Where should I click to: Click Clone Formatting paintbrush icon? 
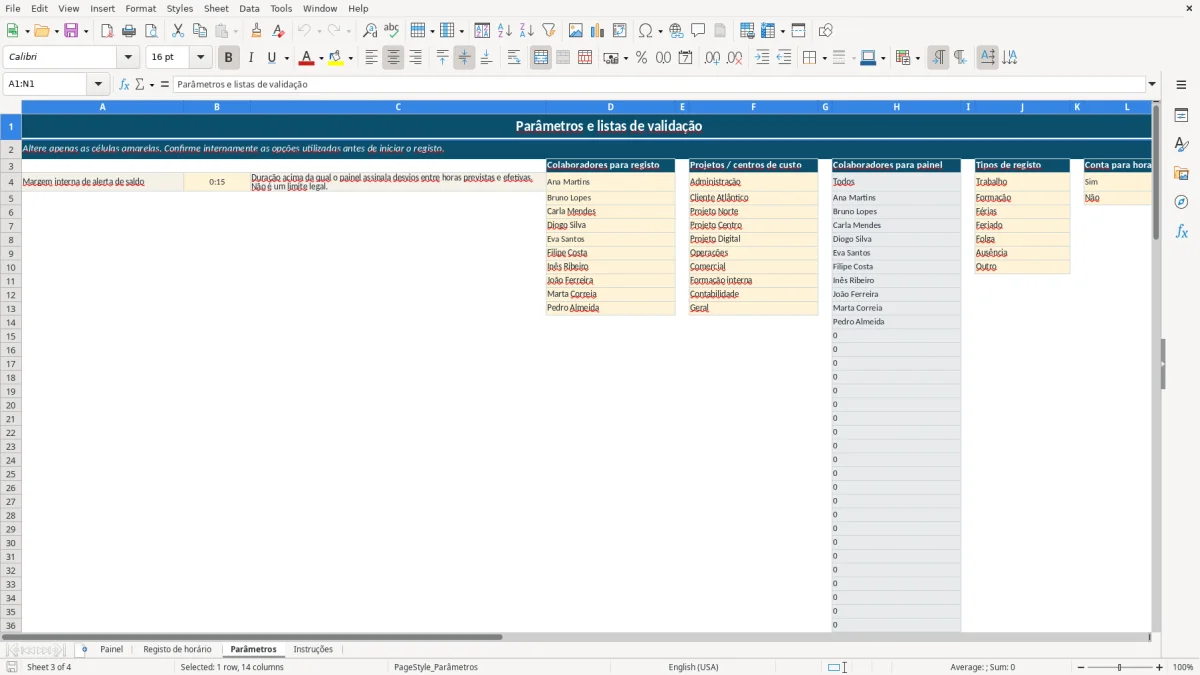click(256, 31)
